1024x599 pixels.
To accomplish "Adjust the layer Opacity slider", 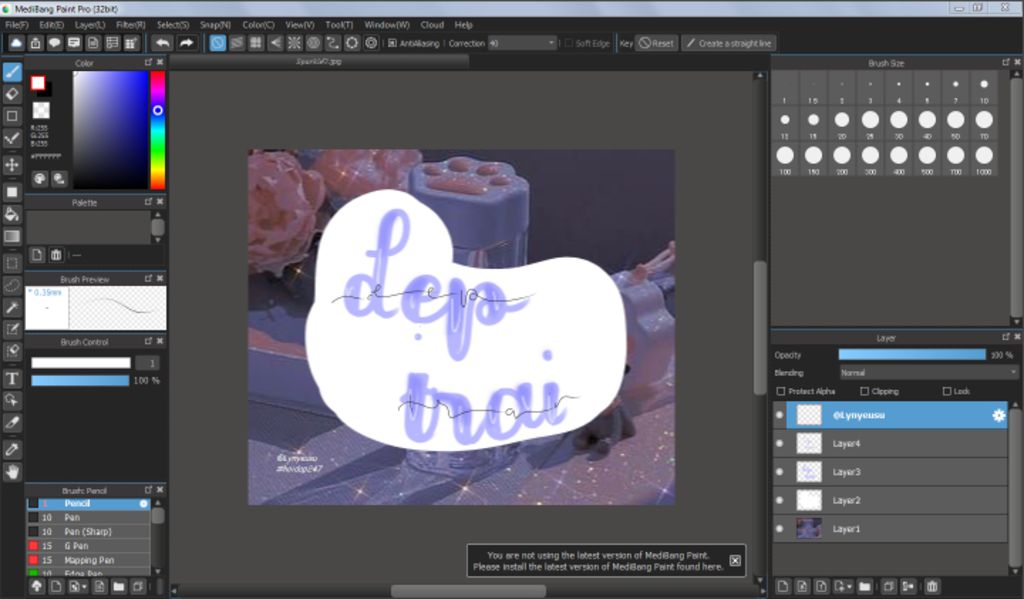I will [x=912, y=355].
